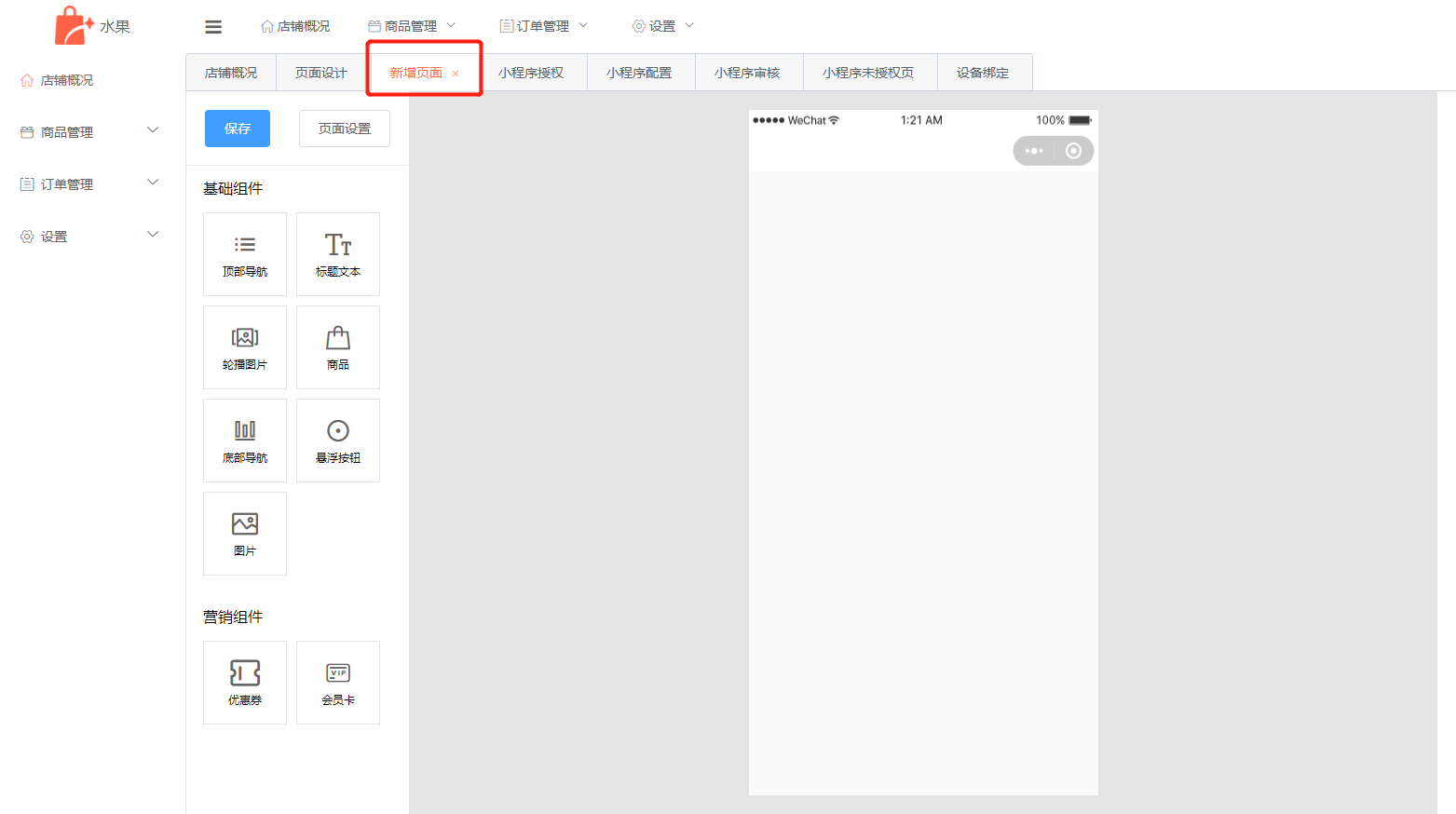Add the 优惠券 marketing component
The width and height of the screenshot is (1456, 814).
245,683
